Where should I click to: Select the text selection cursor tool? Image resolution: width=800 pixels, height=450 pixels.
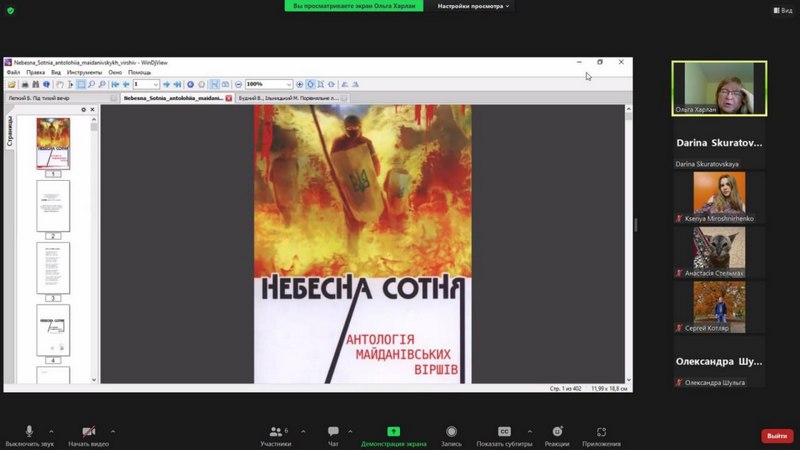(70, 84)
